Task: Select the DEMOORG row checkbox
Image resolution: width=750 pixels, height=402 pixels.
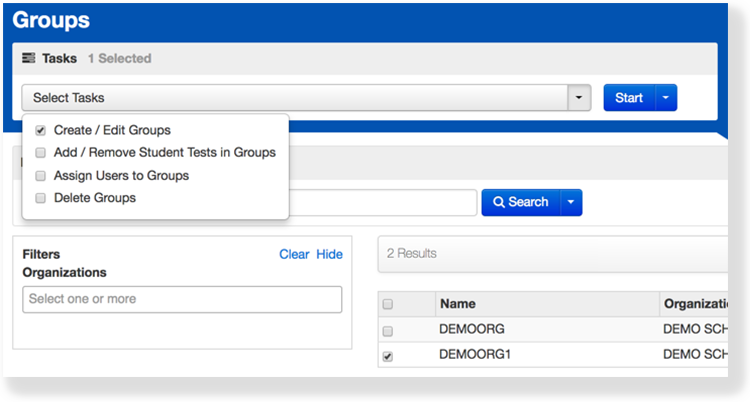Action: pyautogui.click(x=388, y=331)
